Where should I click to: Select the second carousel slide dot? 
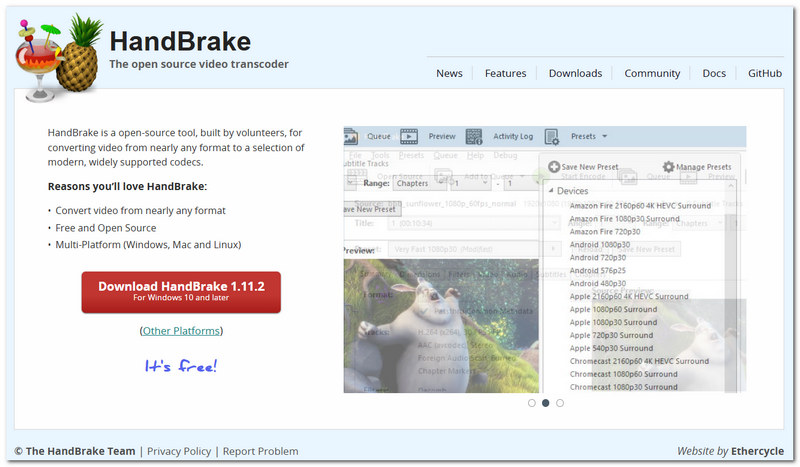pyautogui.click(x=545, y=403)
